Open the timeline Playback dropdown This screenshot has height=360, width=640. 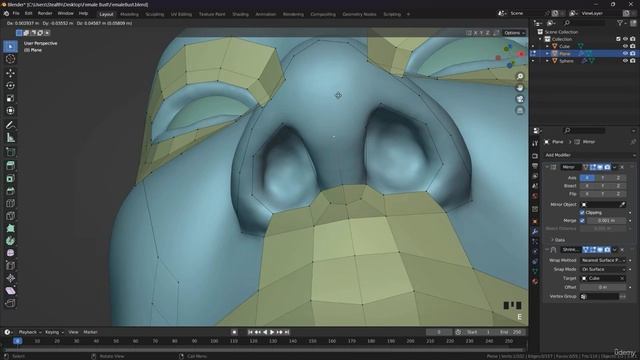tap(30, 332)
